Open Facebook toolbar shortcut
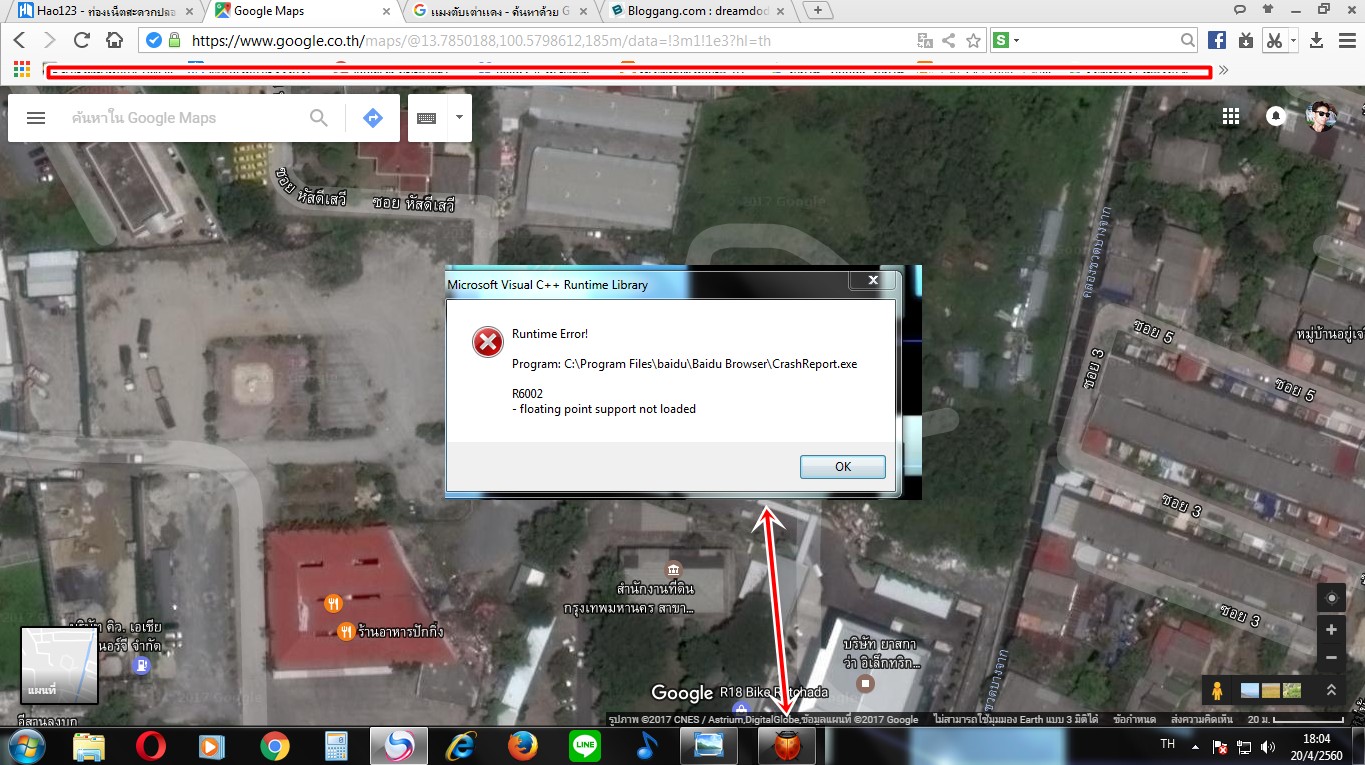The height and width of the screenshot is (765, 1365). [x=1217, y=40]
